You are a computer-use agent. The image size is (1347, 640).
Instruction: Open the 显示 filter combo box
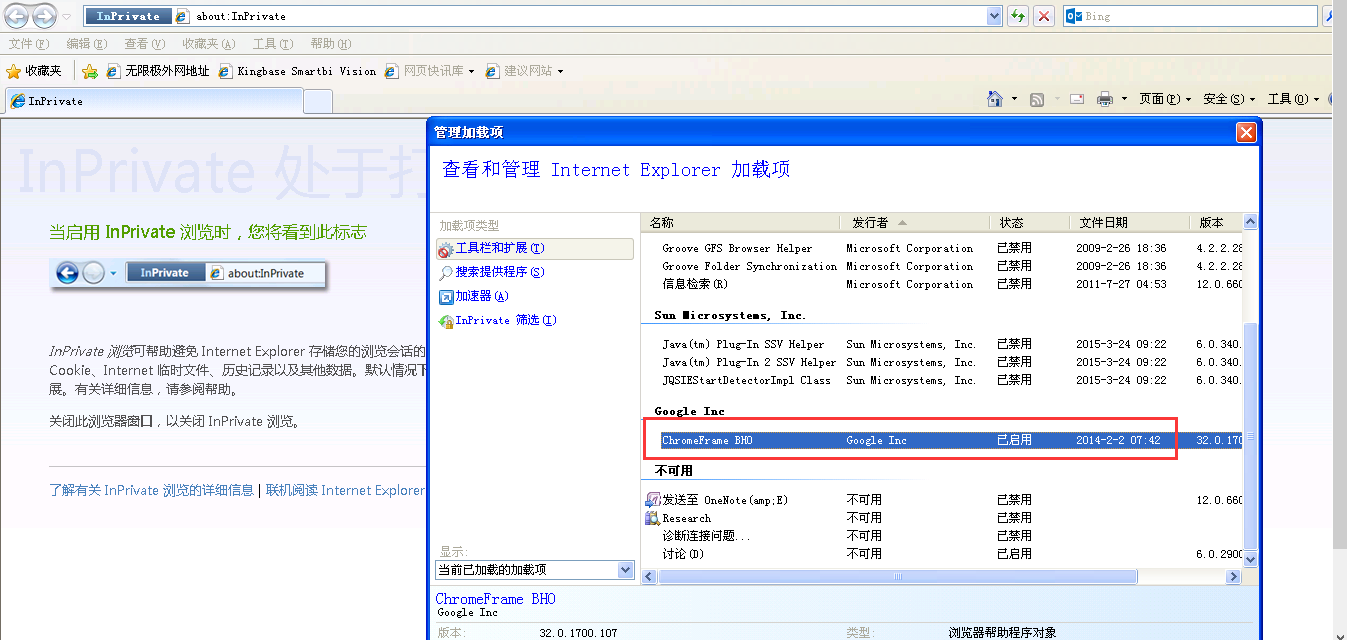535,570
